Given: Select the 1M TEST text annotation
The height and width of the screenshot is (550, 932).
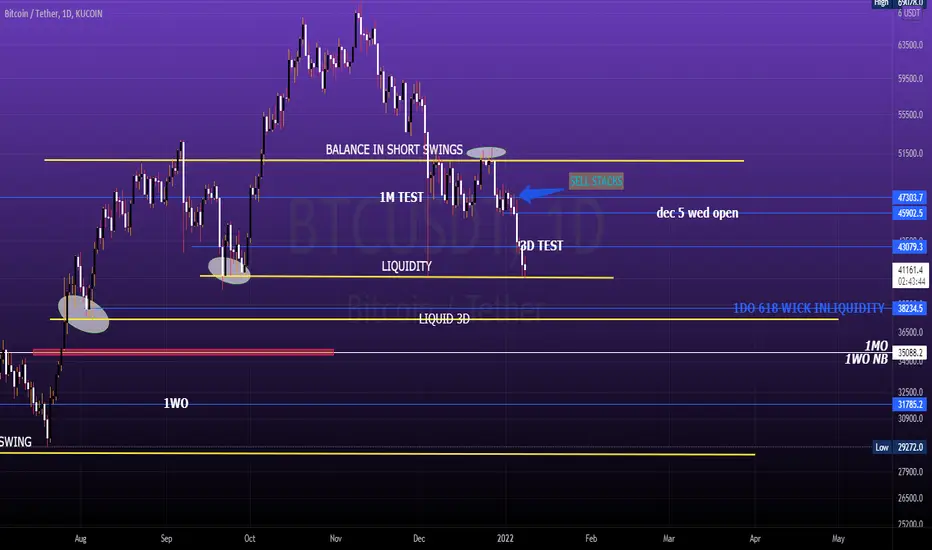Looking at the screenshot, I should click(x=402, y=197).
